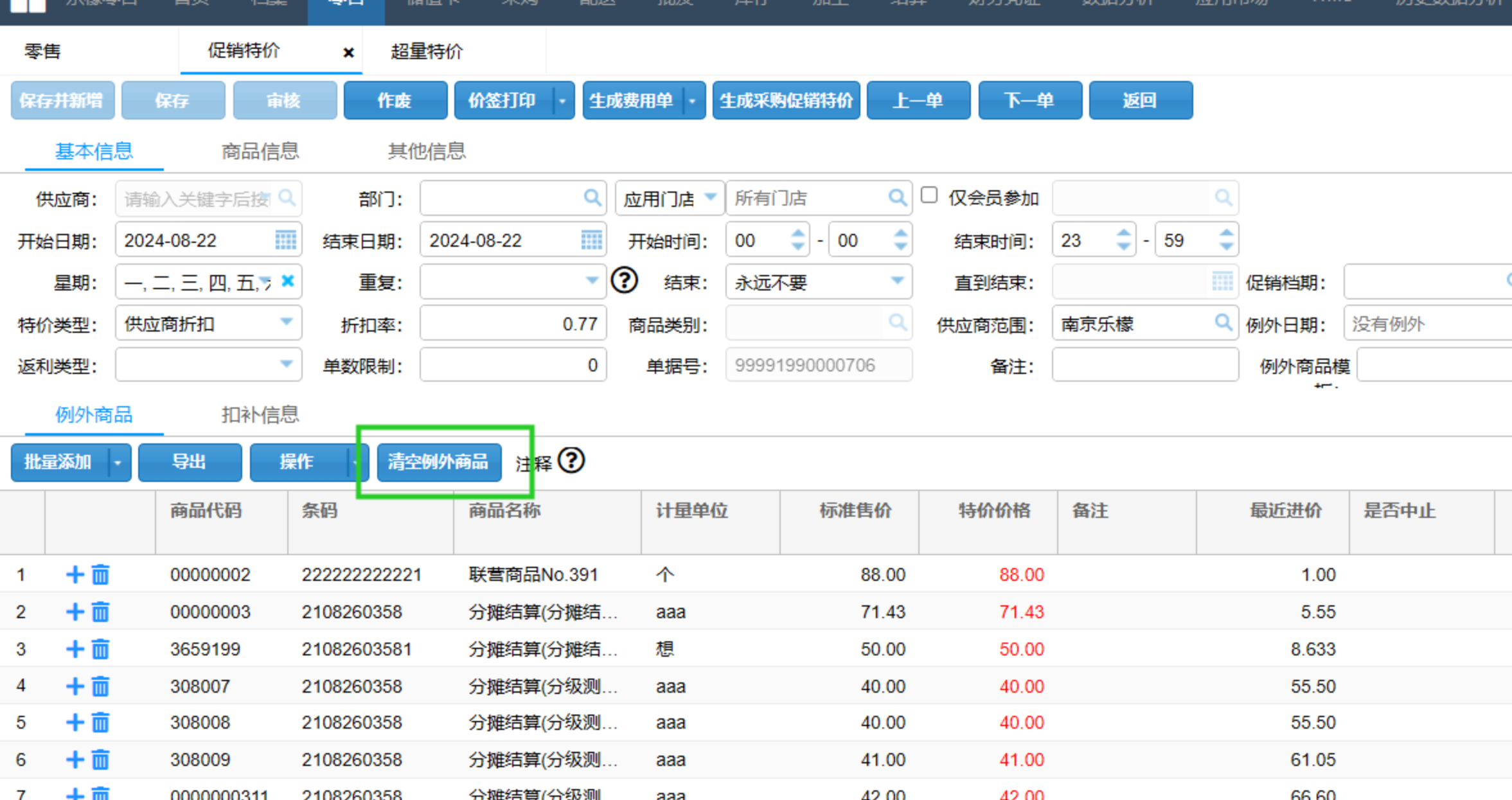Click the department search magnifier icon
The height and width of the screenshot is (800, 1512).
(x=592, y=198)
